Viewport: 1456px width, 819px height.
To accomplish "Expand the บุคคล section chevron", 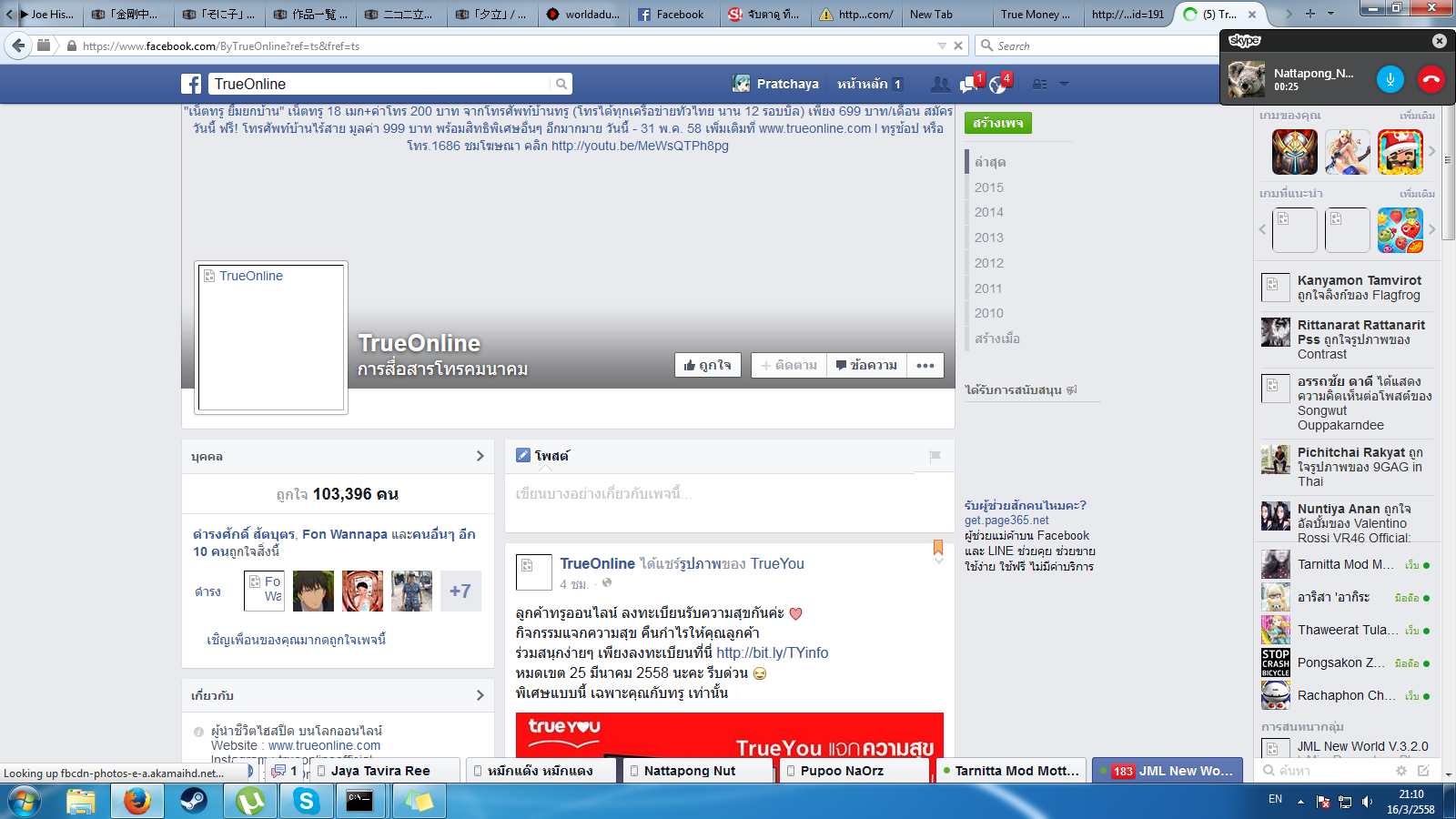I will tap(480, 456).
